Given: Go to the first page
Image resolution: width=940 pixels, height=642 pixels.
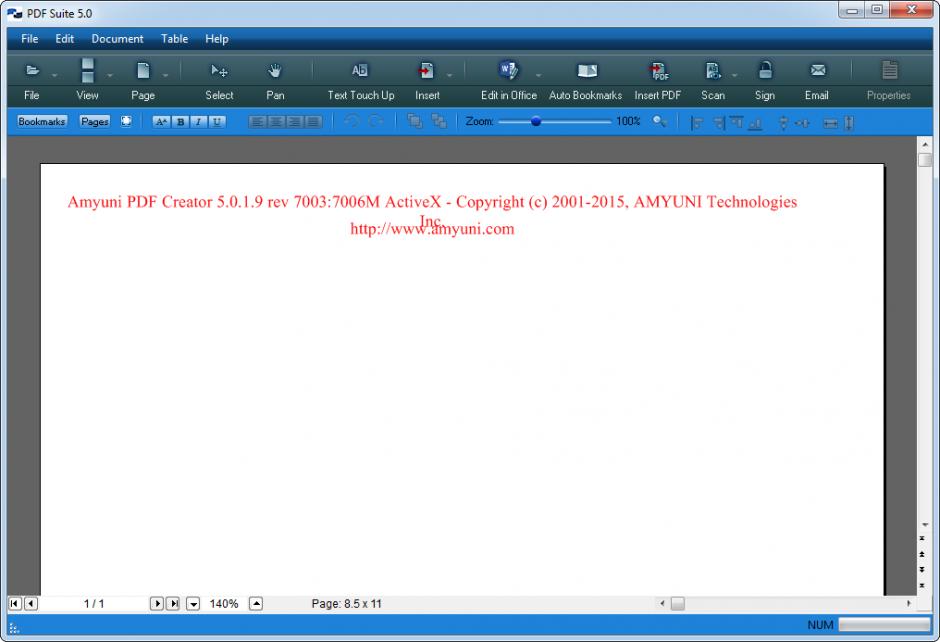Looking at the screenshot, I should click(15, 604).
